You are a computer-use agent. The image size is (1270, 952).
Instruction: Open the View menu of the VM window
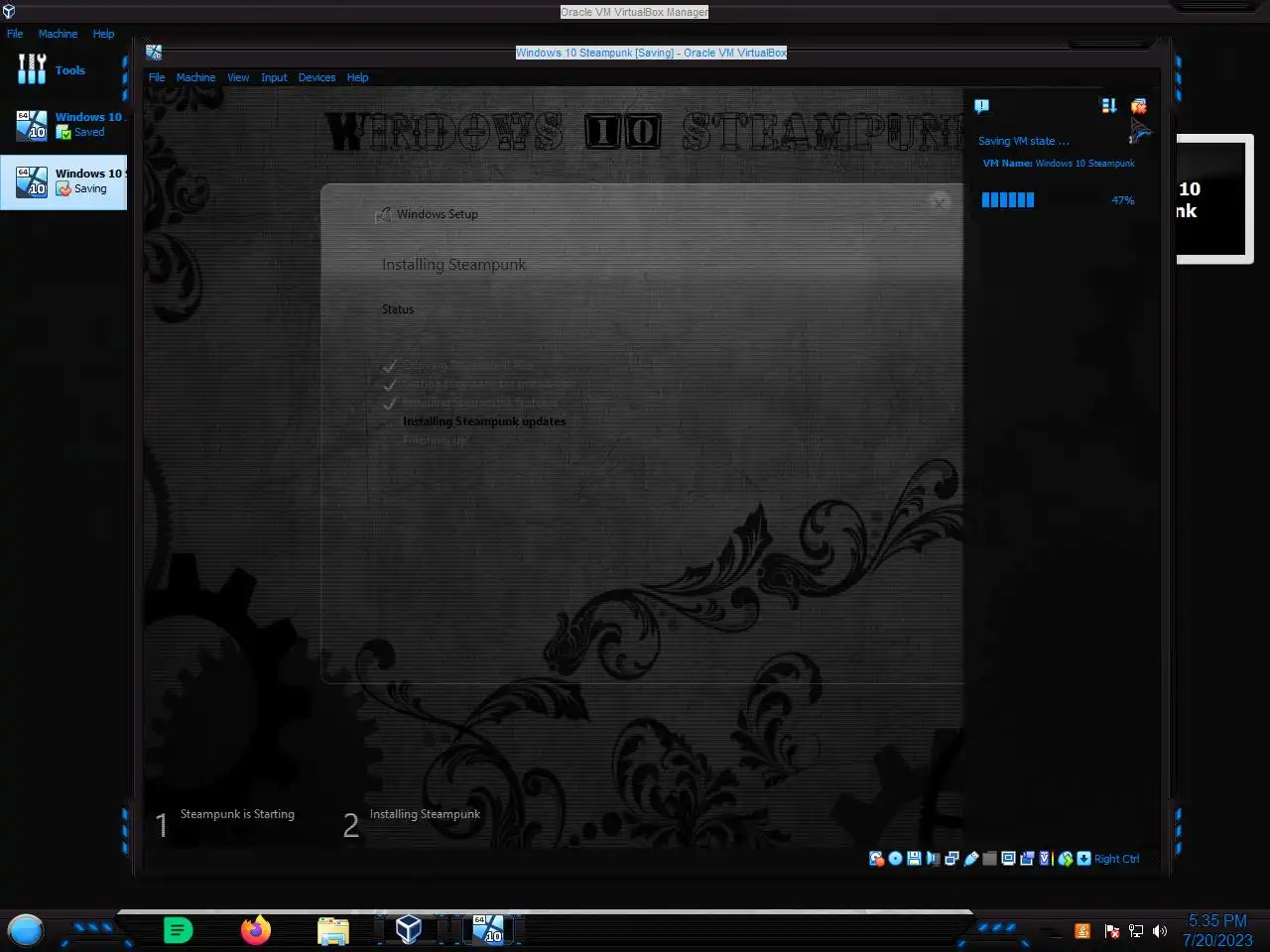pos(238,77)
